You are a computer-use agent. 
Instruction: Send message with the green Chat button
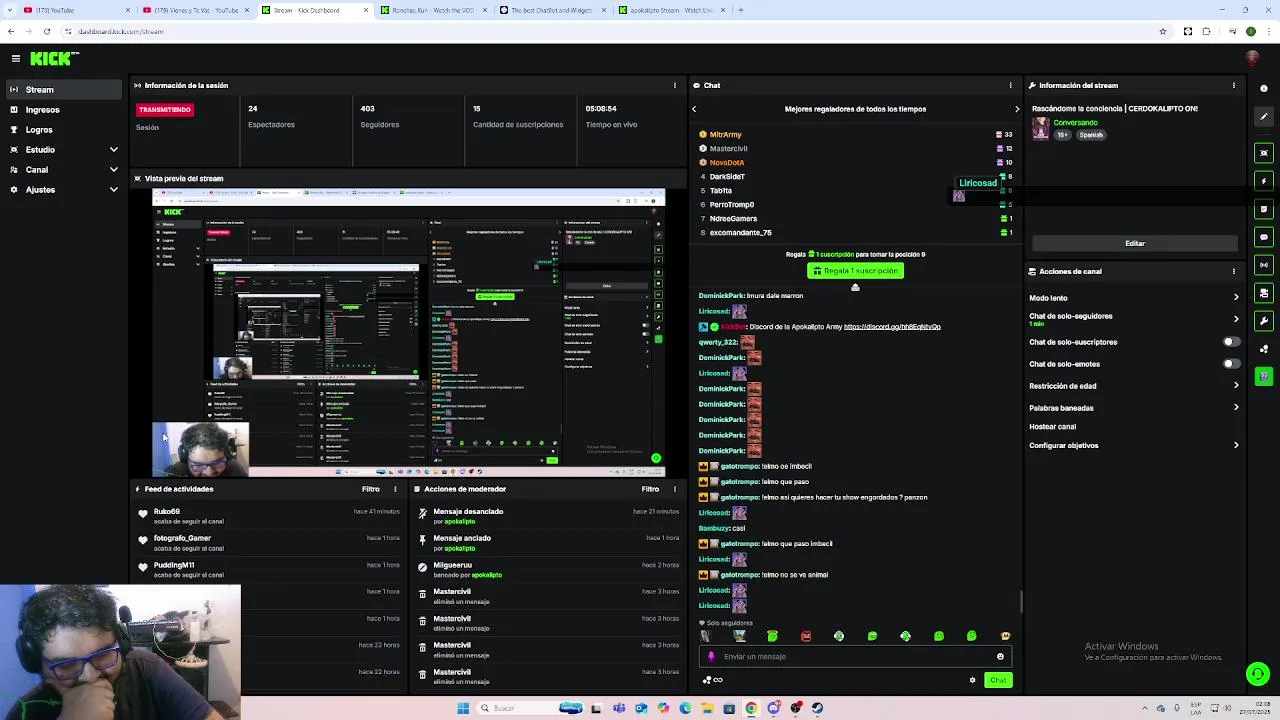pyautogui.click(x=998, y=680)
